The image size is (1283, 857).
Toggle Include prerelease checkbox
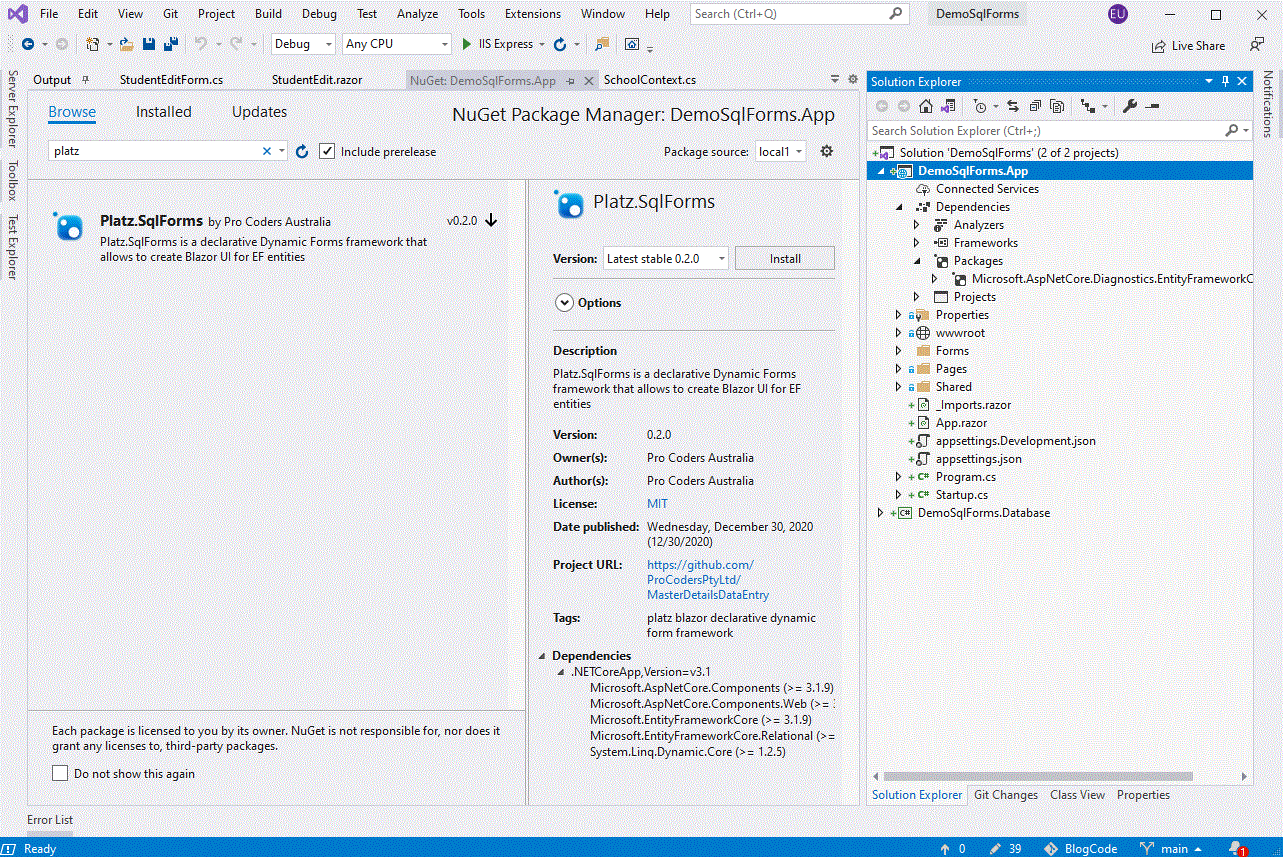[x=327, y=151]
